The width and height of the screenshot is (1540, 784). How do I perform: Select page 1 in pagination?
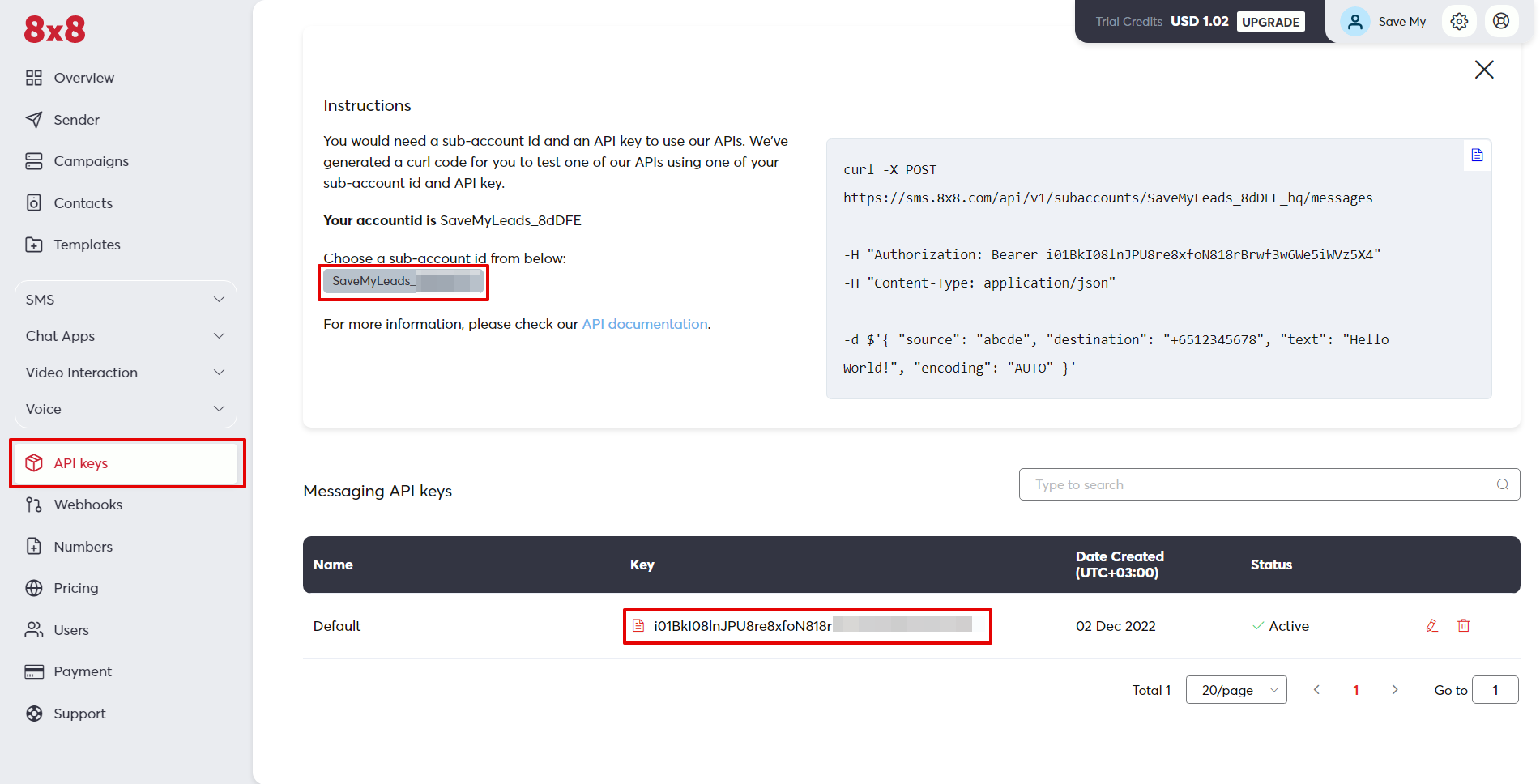[1356, 690]
